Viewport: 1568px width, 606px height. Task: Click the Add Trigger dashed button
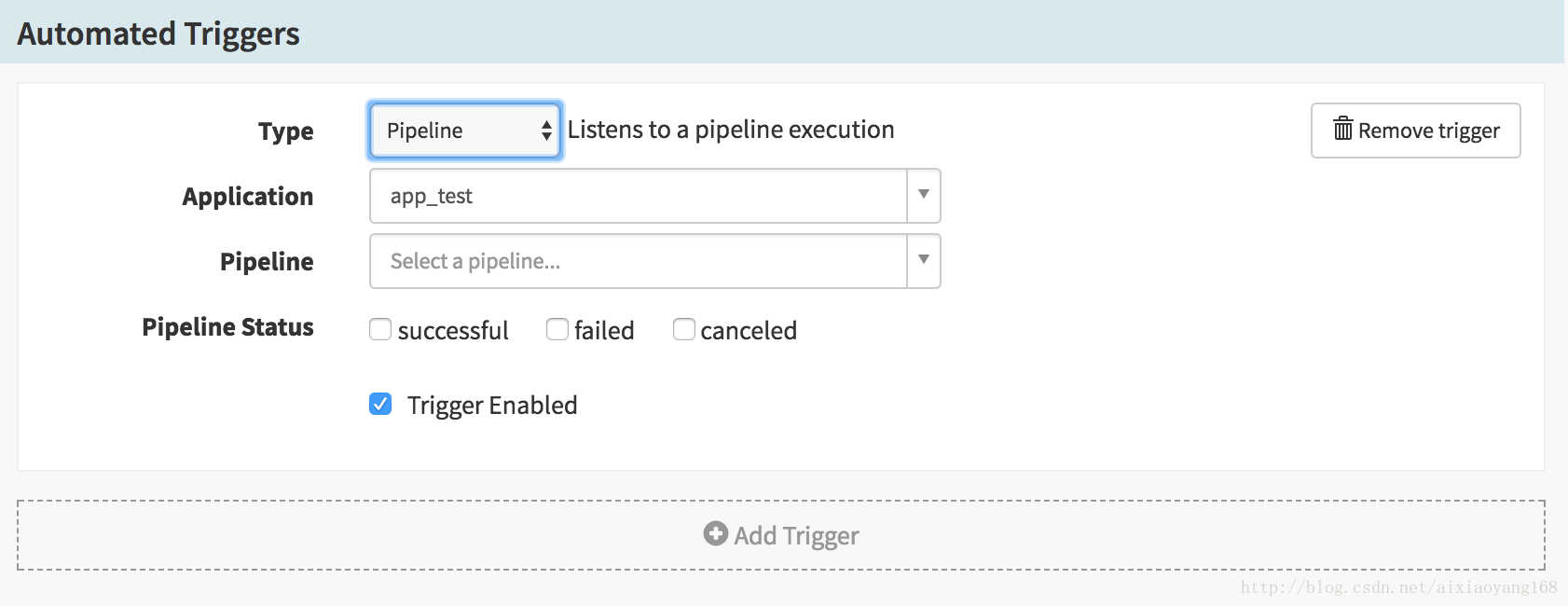point(781,535)
